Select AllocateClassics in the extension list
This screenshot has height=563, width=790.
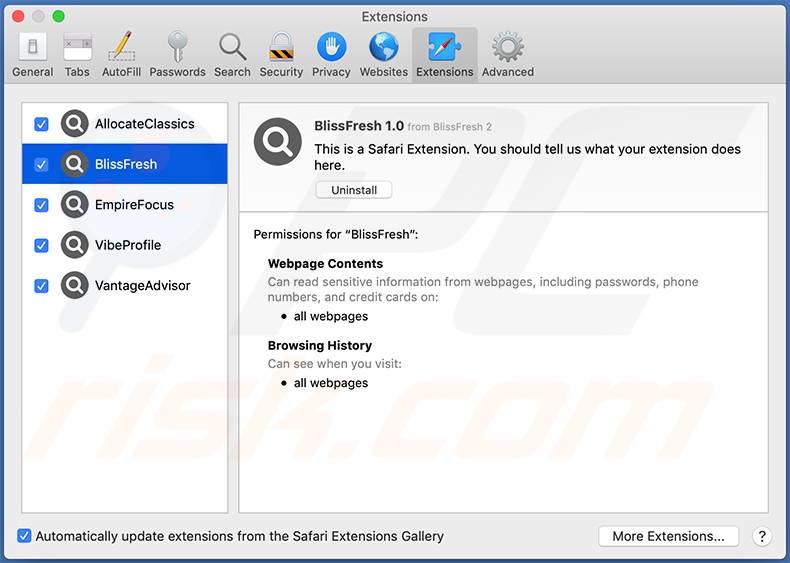coord(125,123)
